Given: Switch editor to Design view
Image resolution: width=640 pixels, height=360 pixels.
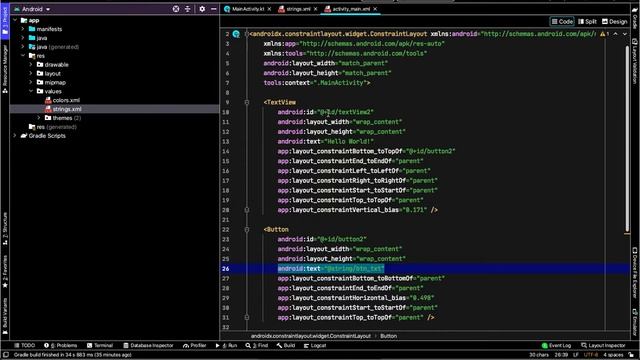Looking at the screenshot, I should 614,21.
